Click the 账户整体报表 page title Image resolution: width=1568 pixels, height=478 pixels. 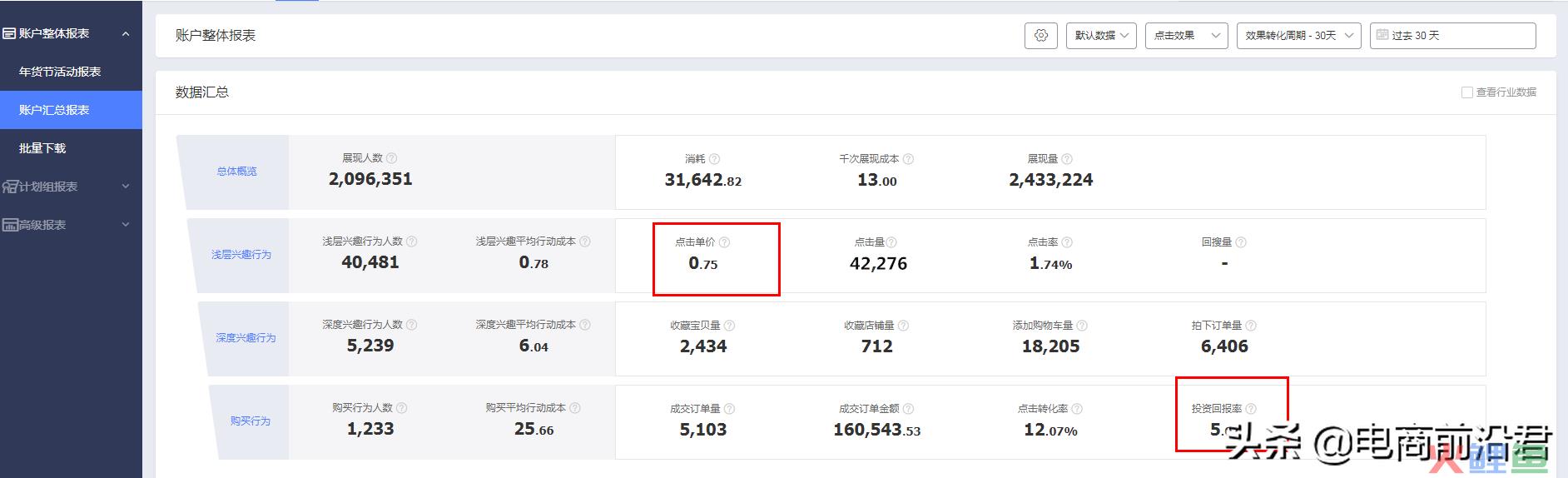click(216, 36)
